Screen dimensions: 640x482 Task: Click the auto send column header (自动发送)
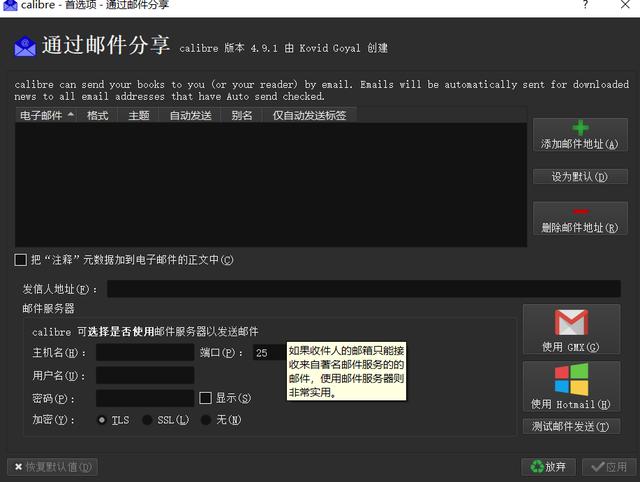[x=191, y=116]
